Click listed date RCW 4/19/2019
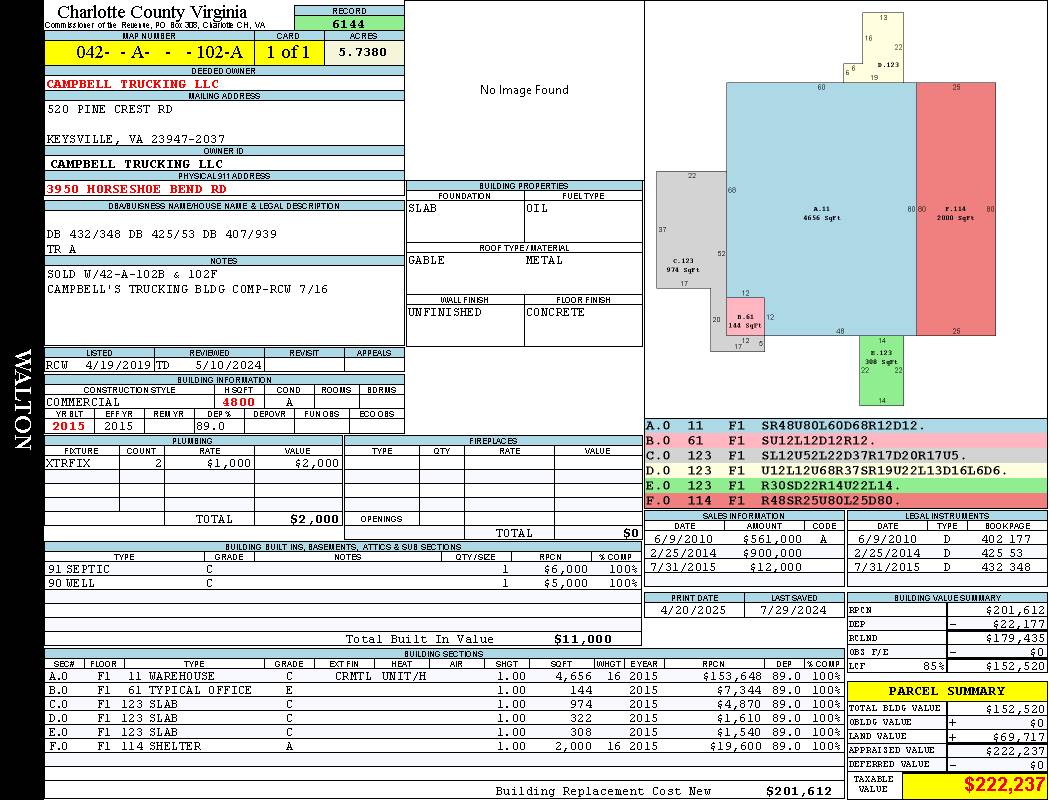The height and width of the screenshot is (800, 1050). [x=99, y=366]
